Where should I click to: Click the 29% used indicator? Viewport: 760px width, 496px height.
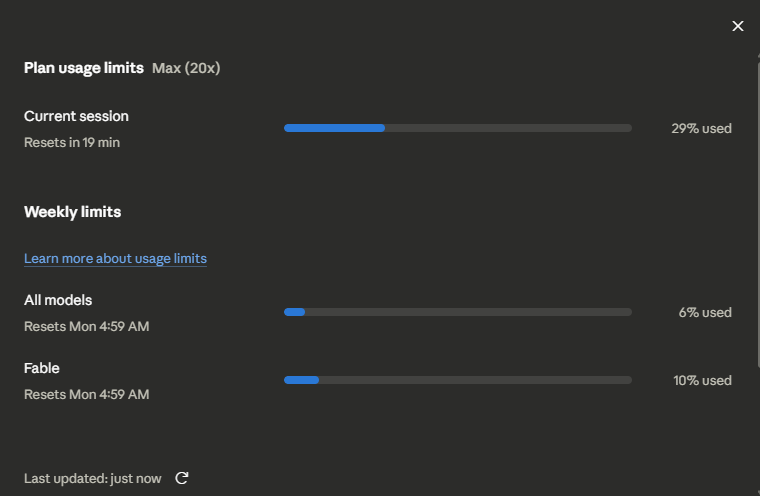coord(701,128)
